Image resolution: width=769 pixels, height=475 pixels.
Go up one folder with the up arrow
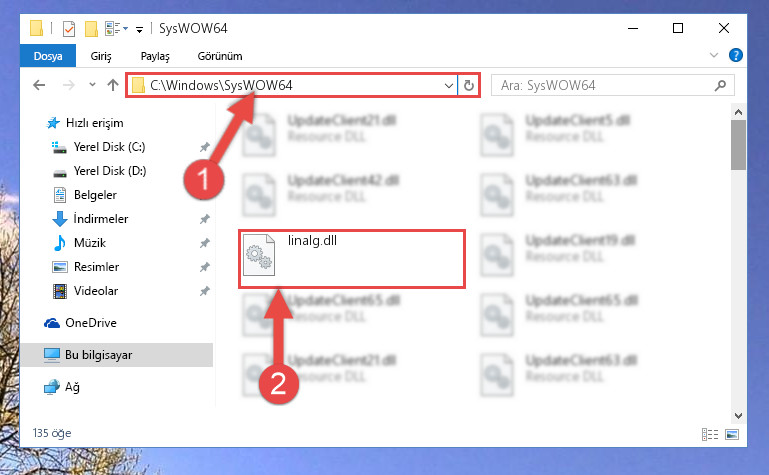coord(113,85)
